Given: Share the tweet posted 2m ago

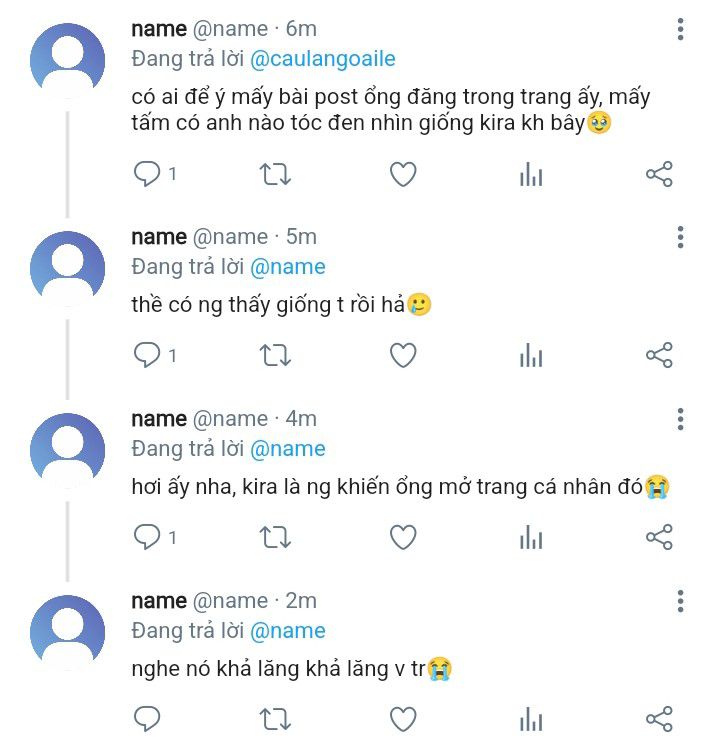Looking at the screenshot, I should (659, 720).
